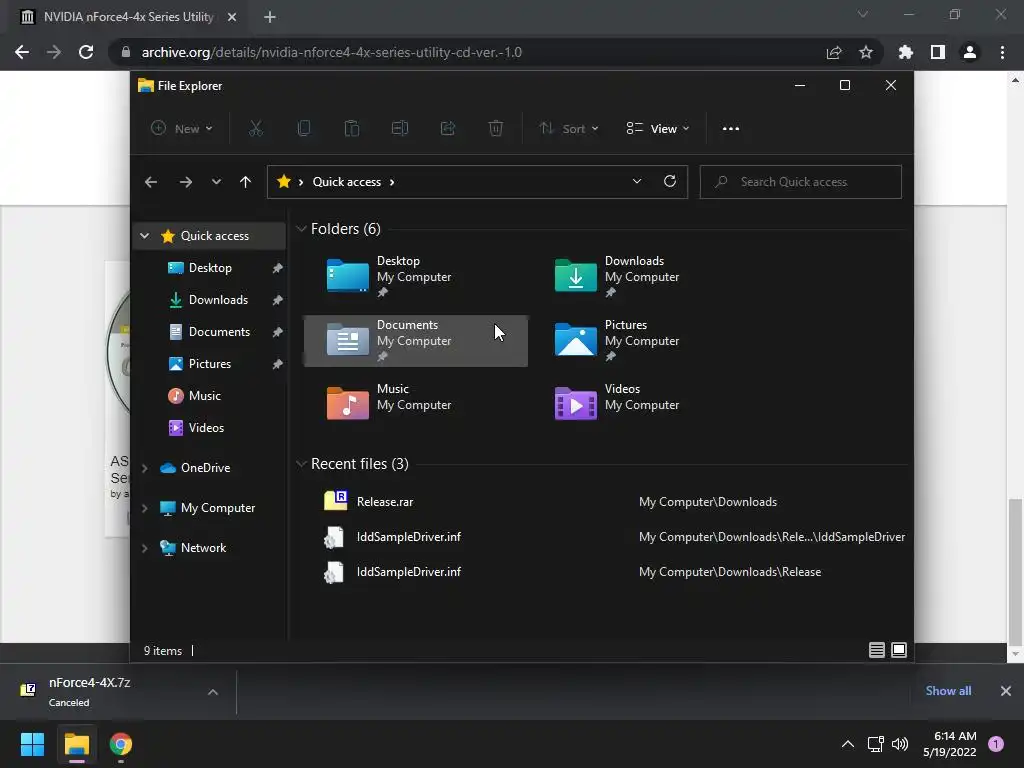Show hidden system tray icons

[848, 744]
